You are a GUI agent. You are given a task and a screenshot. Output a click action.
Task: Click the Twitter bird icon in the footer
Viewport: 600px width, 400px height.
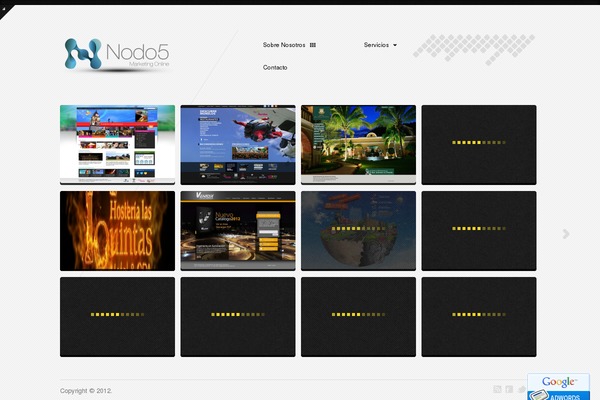point(521,389)
